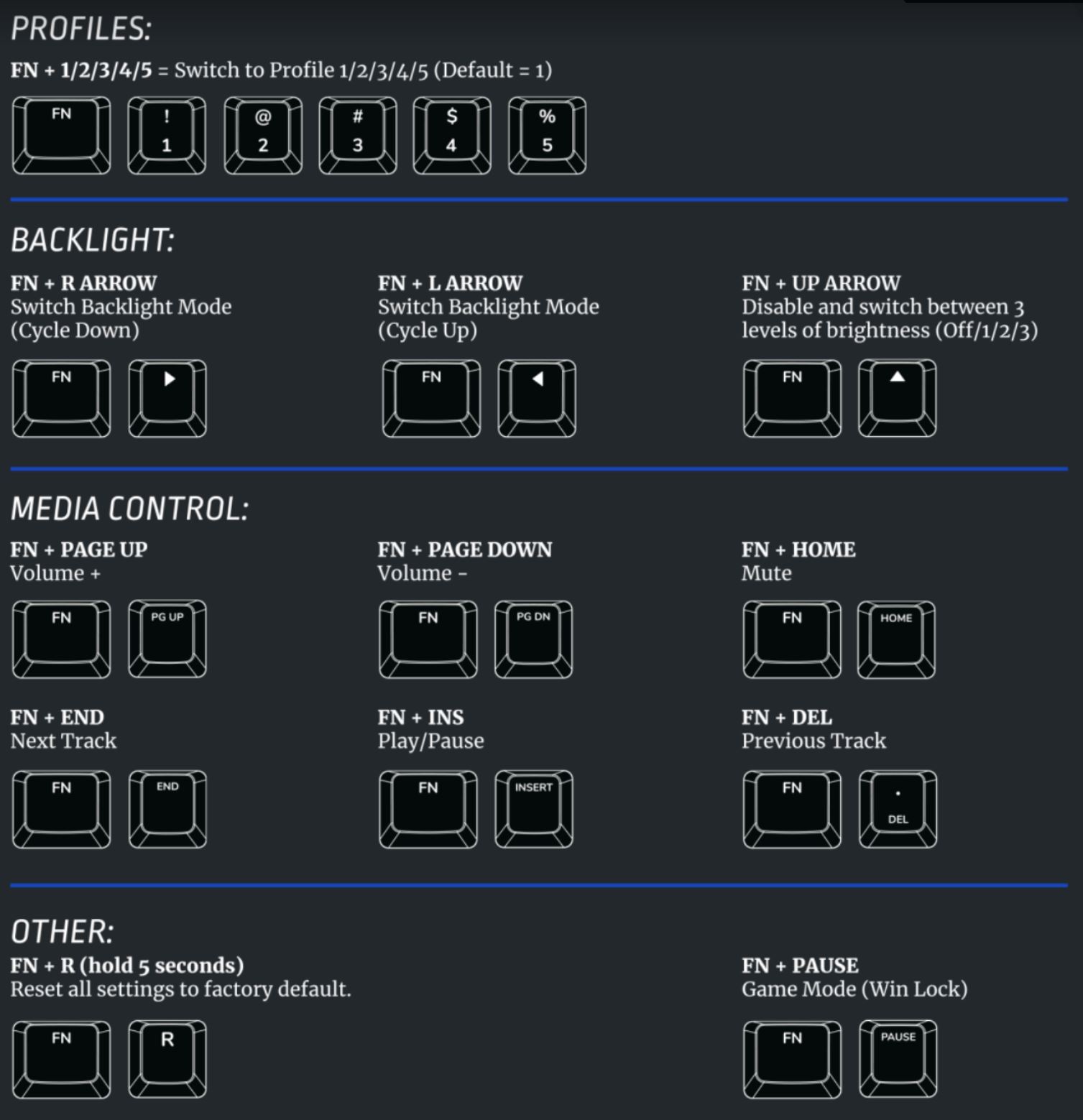Screen dimensions: 1083x1120
Task: Click the number 1 key icon
Action: [167, 136]
